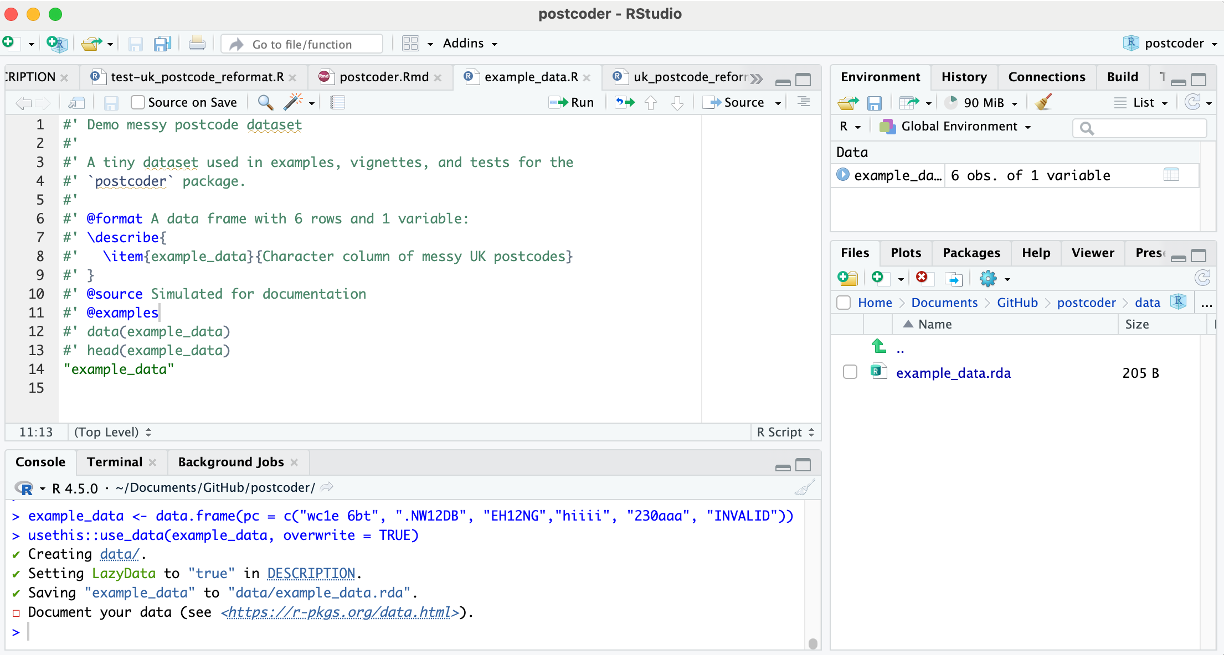This screenshot has height=656, width=1224.
Task: Click the editor Save document icon
Action: point(111,102)
